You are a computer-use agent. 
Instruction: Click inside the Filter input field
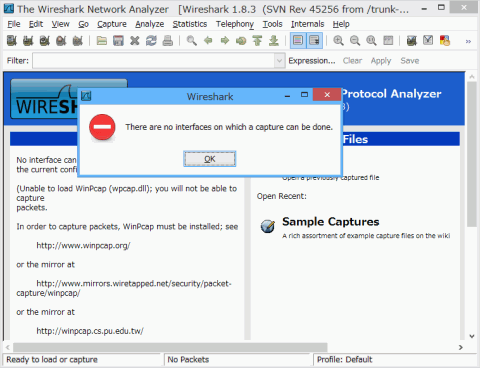[154, 61]
